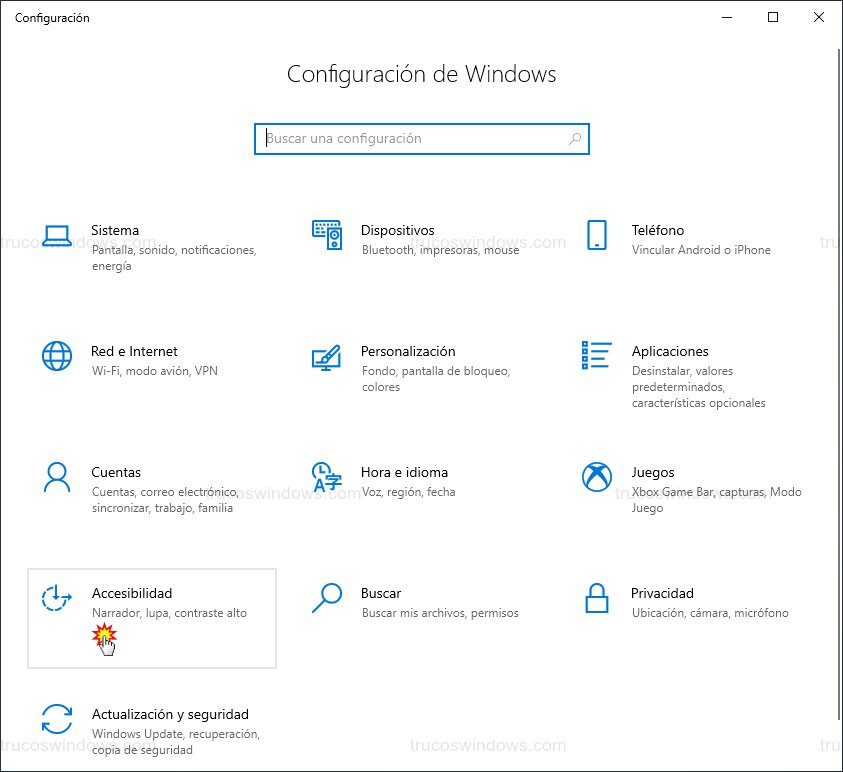
Task: Open the Accesibilidad settings tile
Action: click(x=152, y=617)
